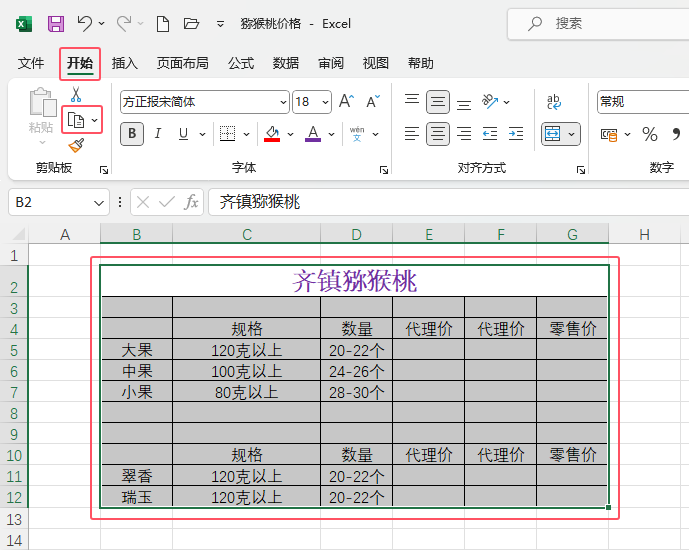Screen dimensions: 689x550
Task: Increase the indent
Action: [x=516, y=134]
